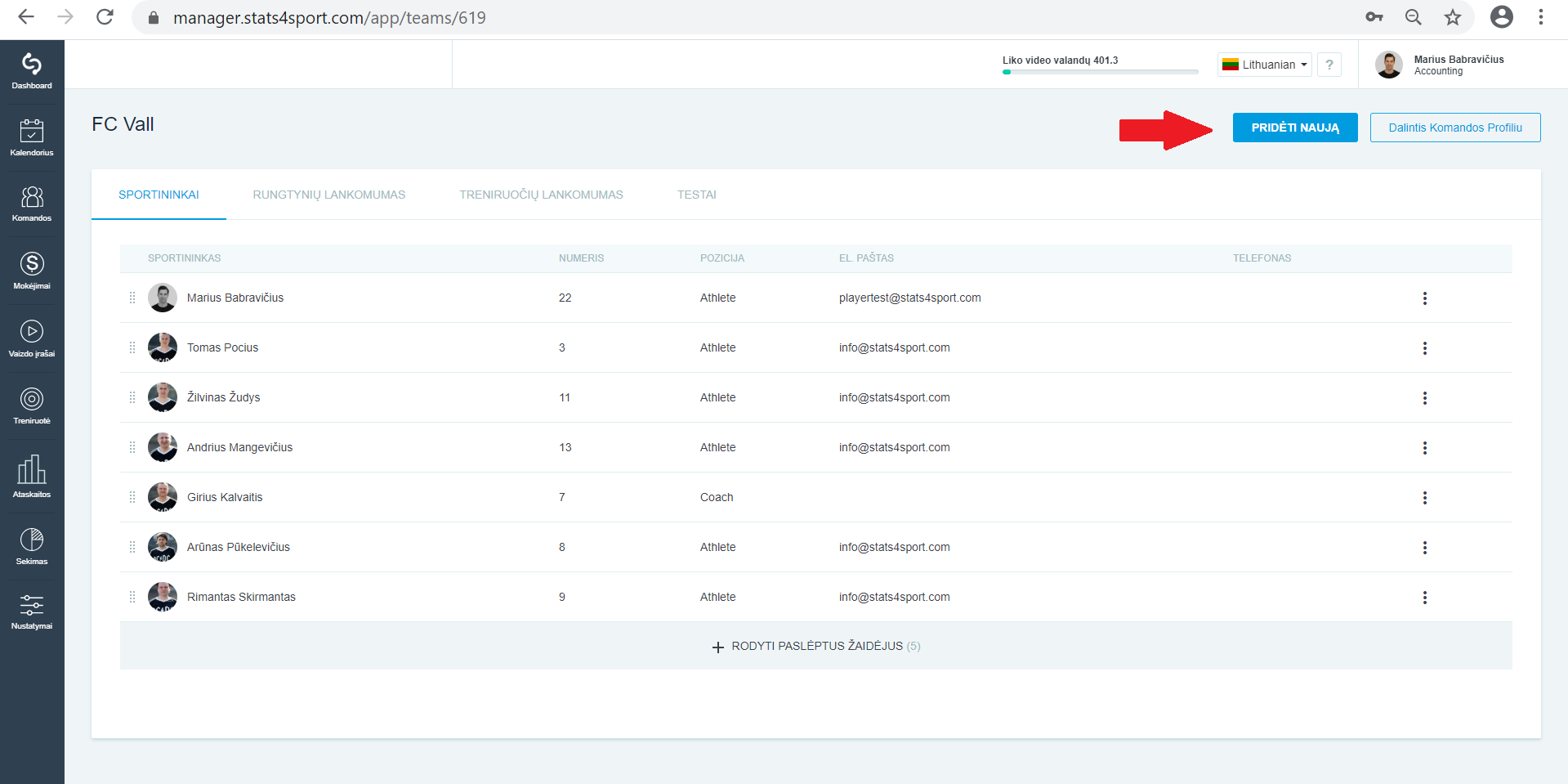This screenshot has width=1568, height=784.
Task: Open Kalendorius calendar in sidebar
Action: pos(32,138)
